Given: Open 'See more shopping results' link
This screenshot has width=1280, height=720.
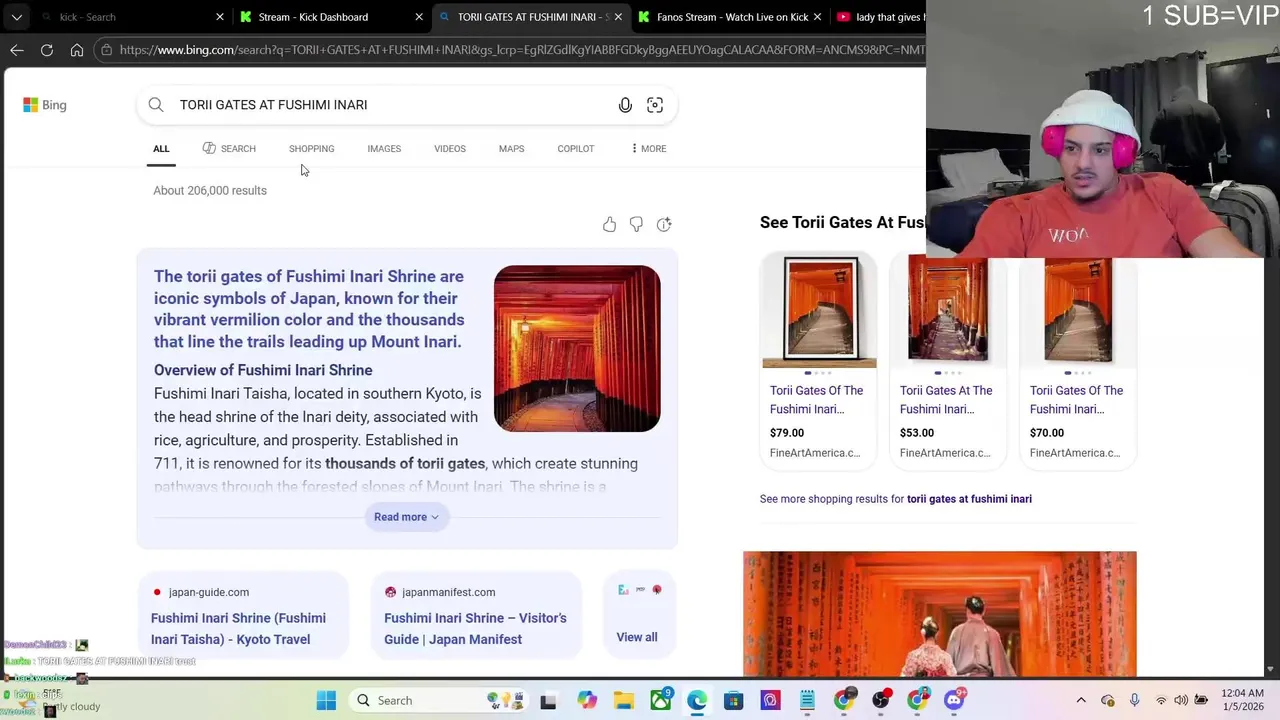Looking at the screenshot, I should 896,499.
